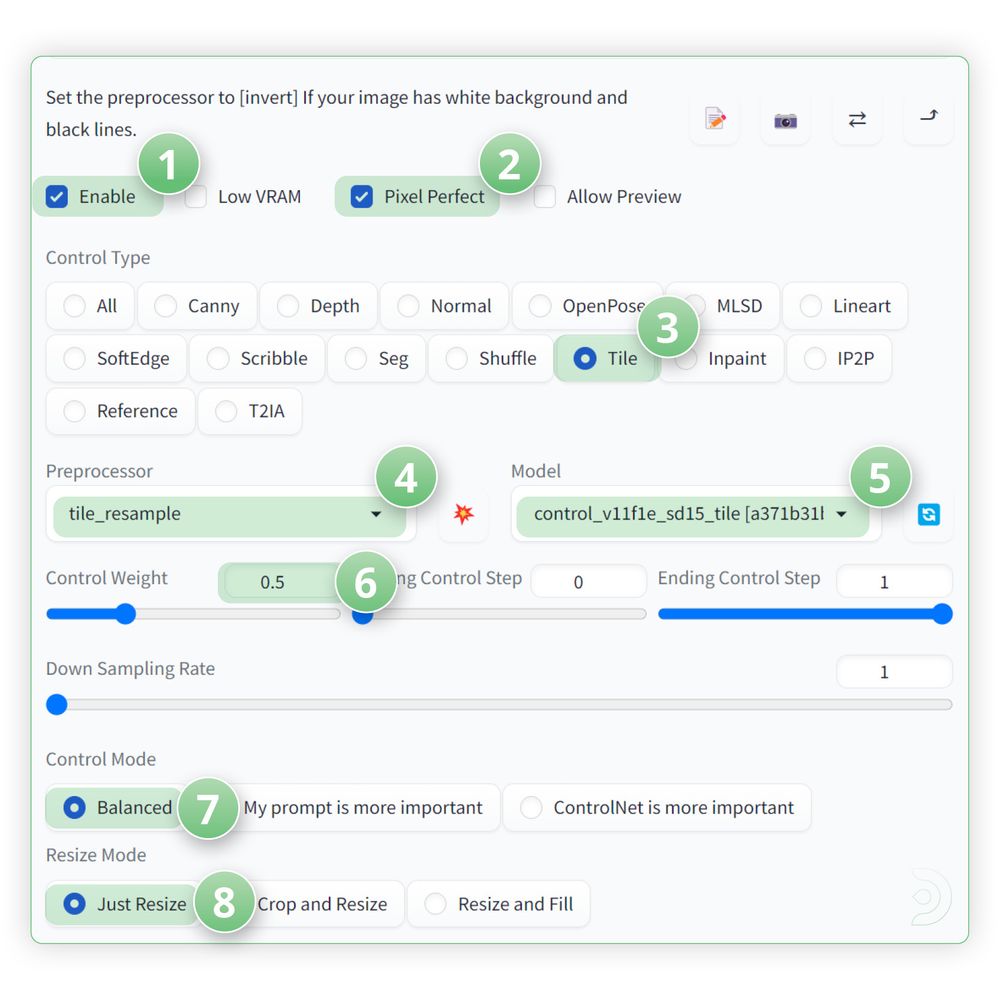
Task: Enable the Low VRAM checkbox
Action: 196,197
